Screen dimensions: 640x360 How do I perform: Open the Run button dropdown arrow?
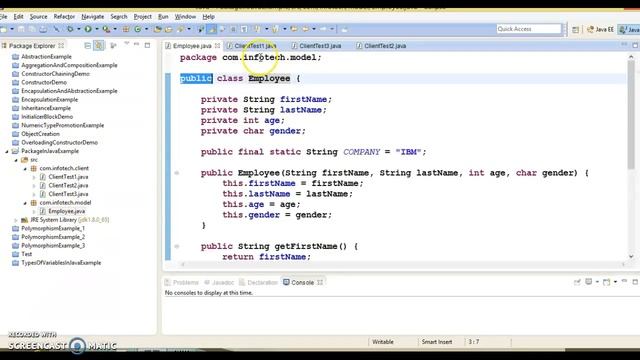97,29
